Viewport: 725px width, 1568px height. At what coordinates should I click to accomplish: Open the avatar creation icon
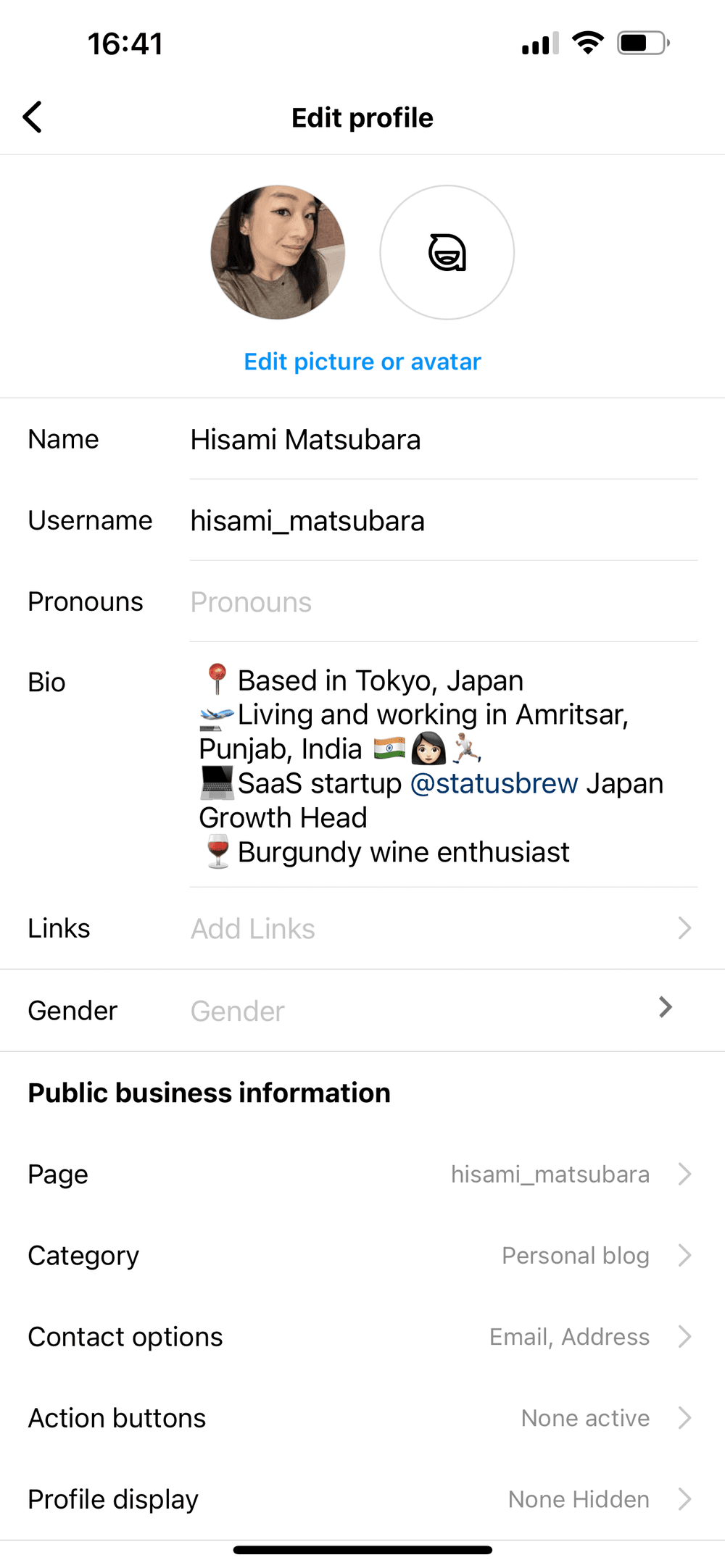(447, 252)
